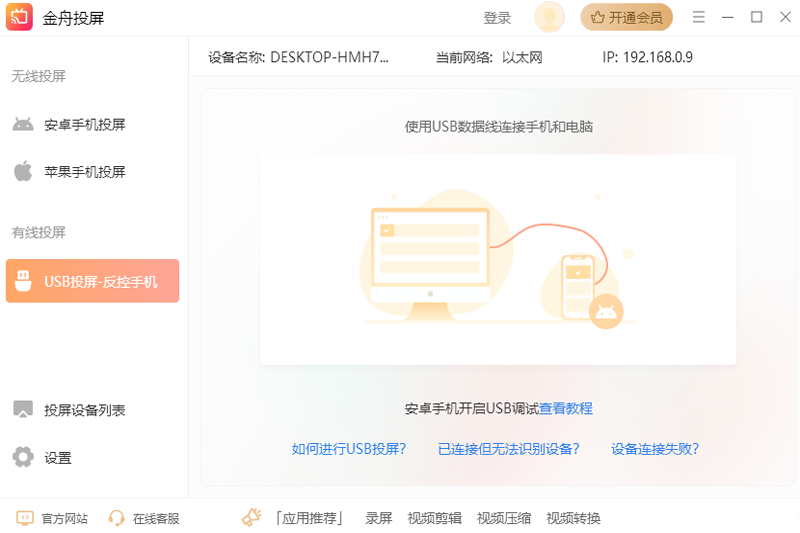Open 投屏设备列表 device list
The image size is (800, 533).
coord(85,410)
